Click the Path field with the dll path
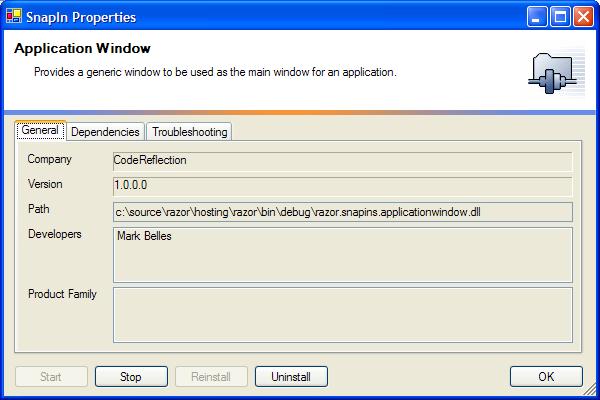600x400 pixels. (342, 212)
